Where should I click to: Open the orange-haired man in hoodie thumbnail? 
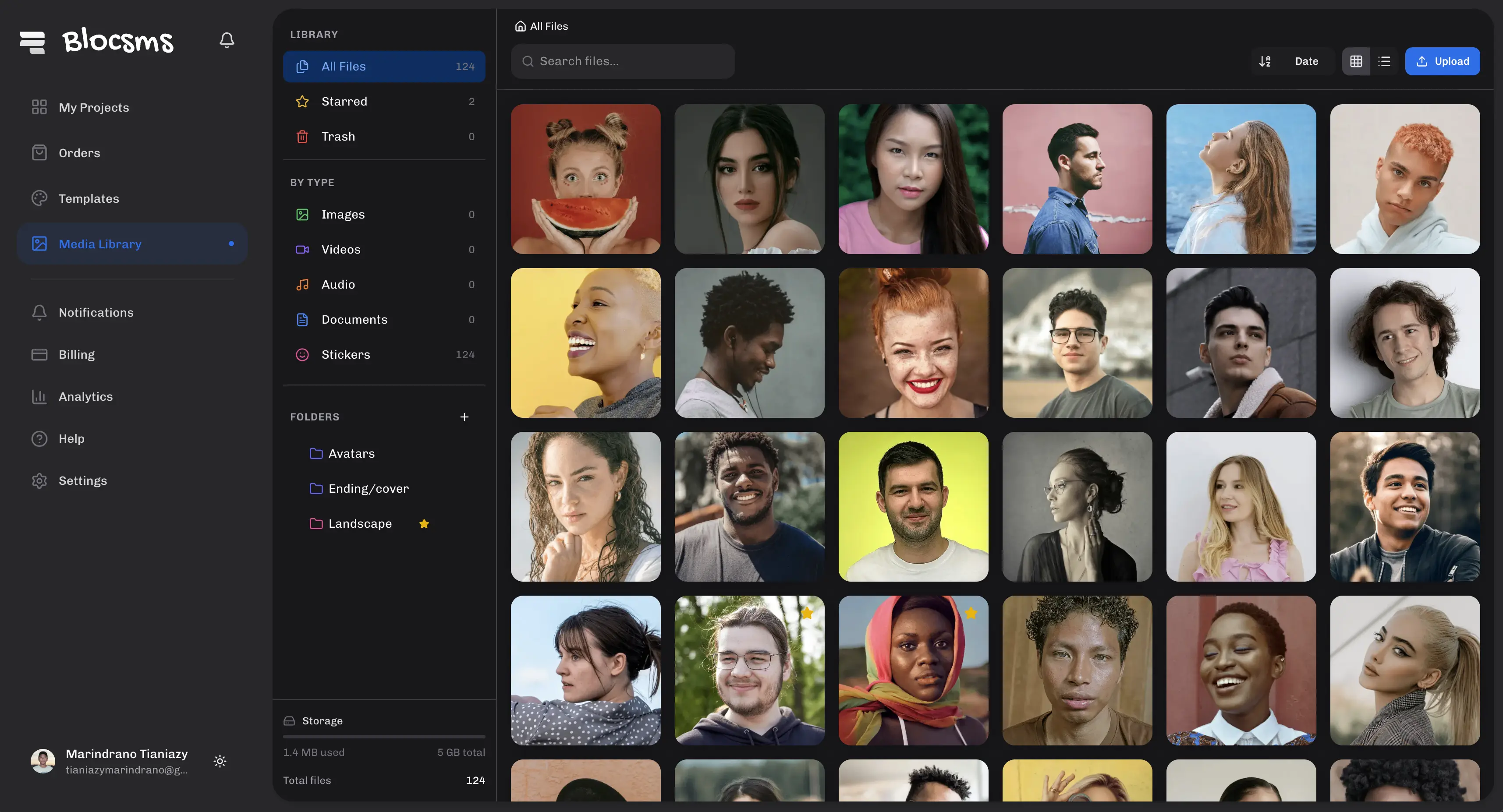(1405, 179)
